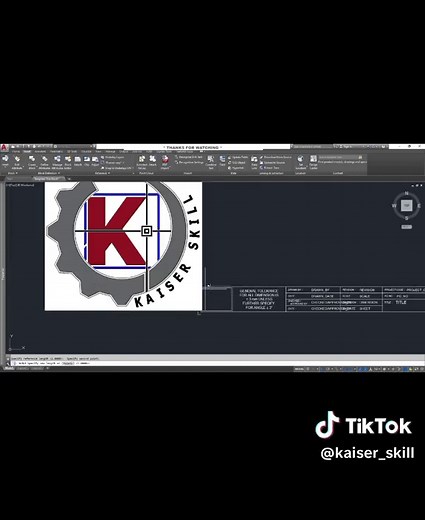Click Hyperlink in Data panel
The image size is (425, 520).
point(236,168)
